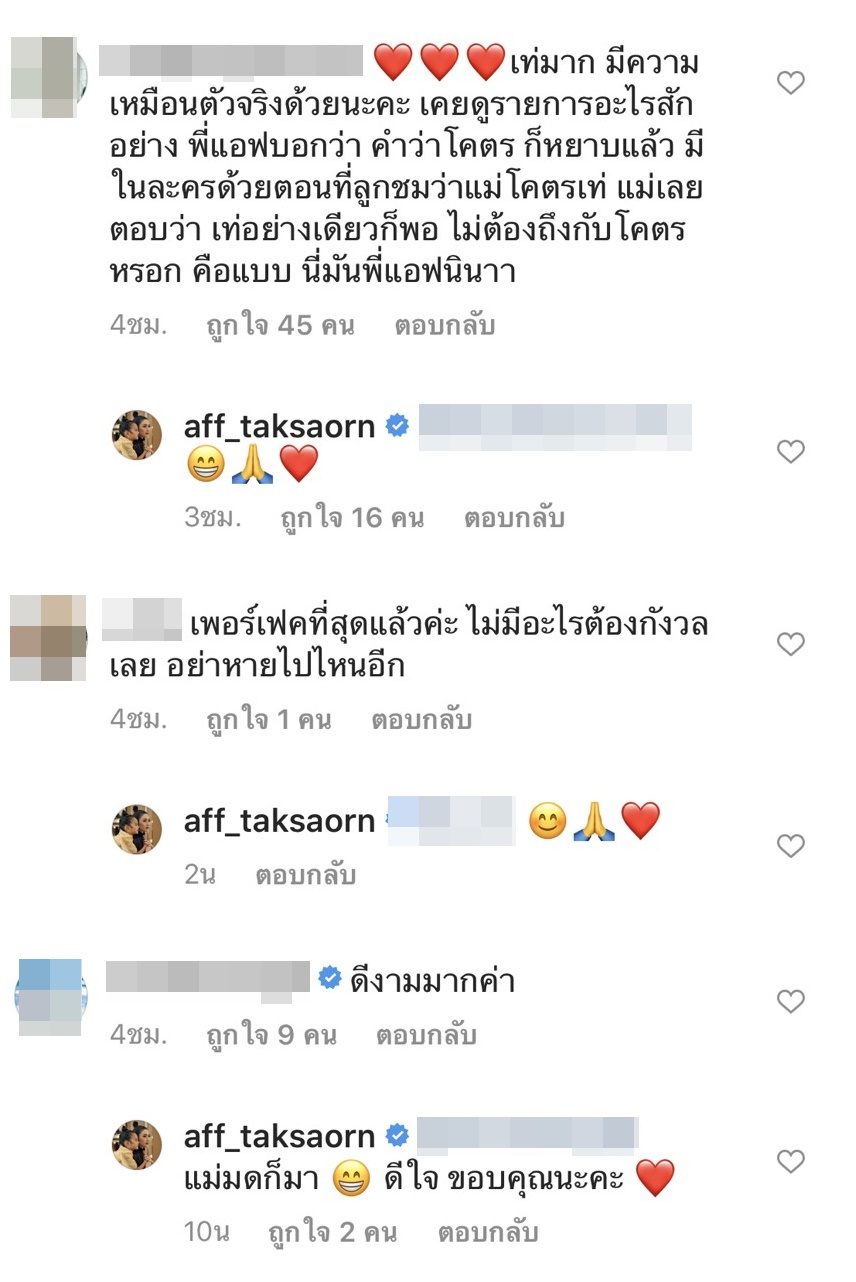Reply to the comment with 45 likes
This screenshot has height=1282, width=856.
[444, 326]
